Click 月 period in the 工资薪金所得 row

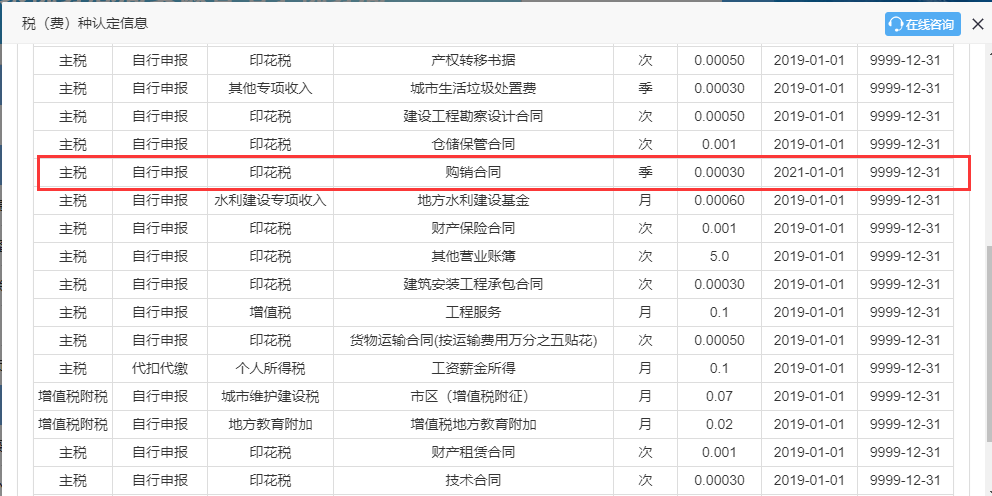[645, 368]
